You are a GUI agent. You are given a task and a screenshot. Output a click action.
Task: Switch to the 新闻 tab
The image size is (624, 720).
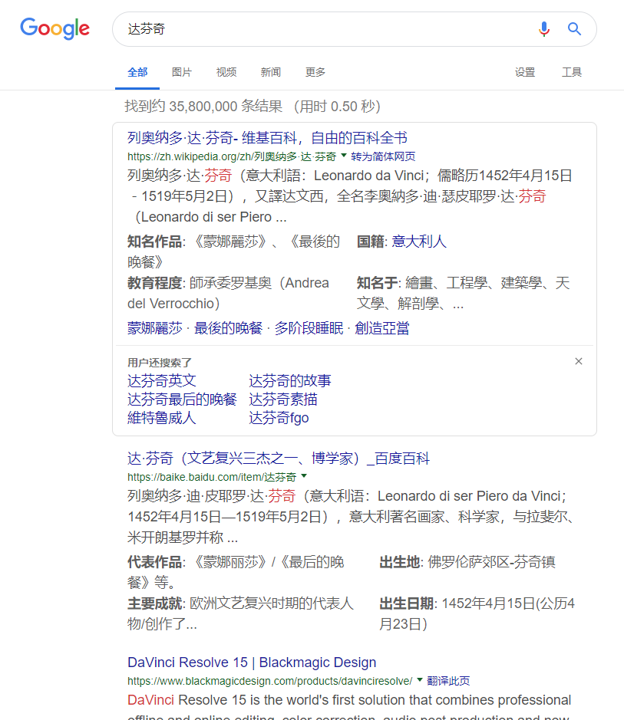[271, 72]
